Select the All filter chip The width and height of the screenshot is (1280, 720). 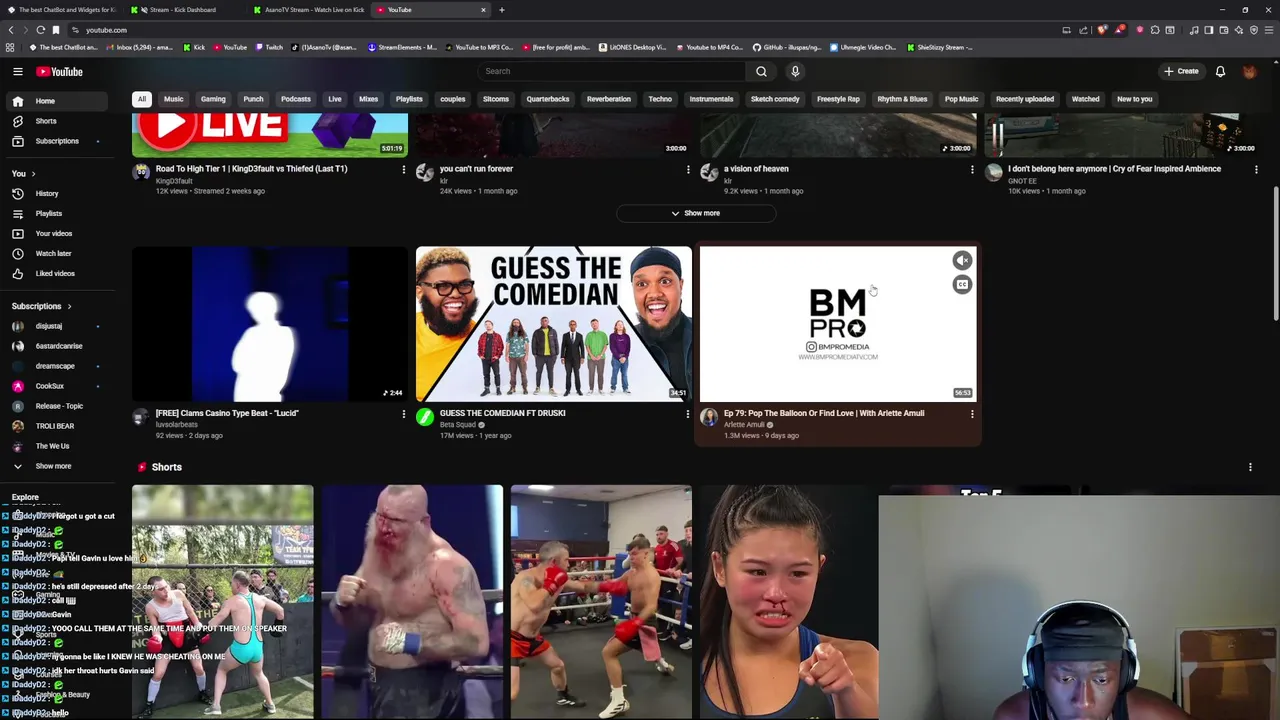pos(142,99)
